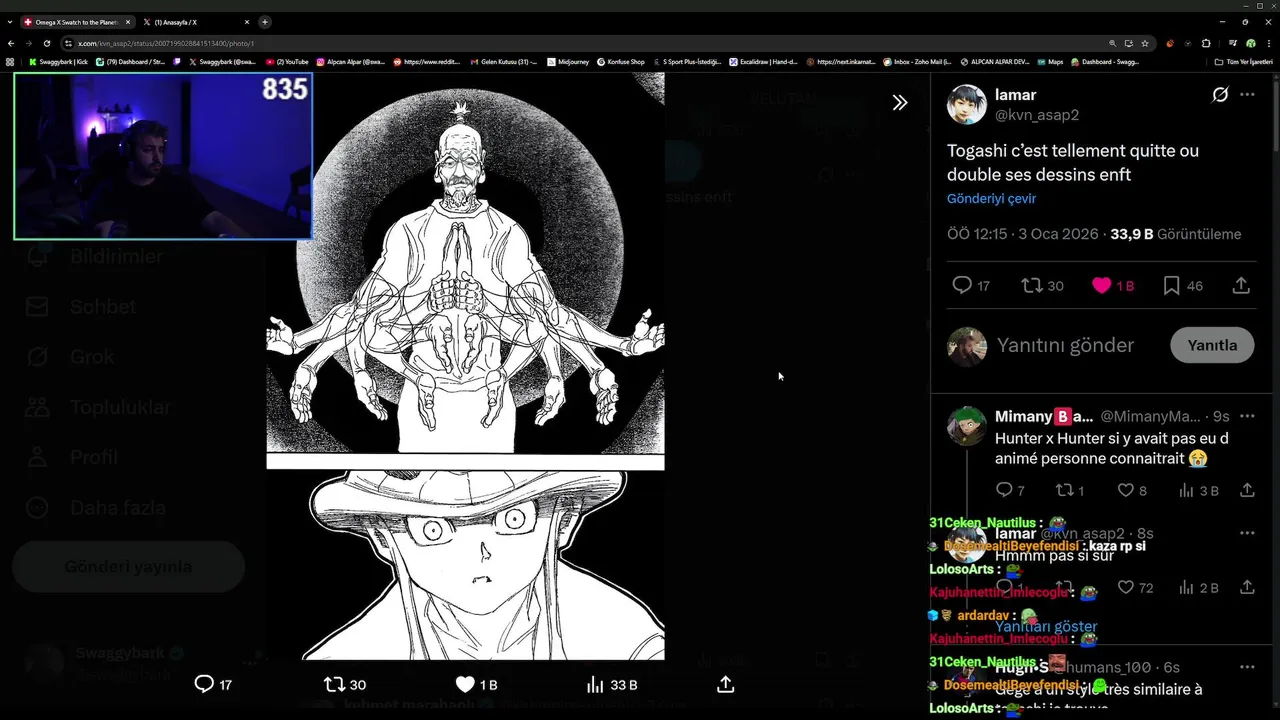Unlike lamar's post via pink heart
The width and height of the screenshot is (1280, 720).
click(x=1101, y=286)
